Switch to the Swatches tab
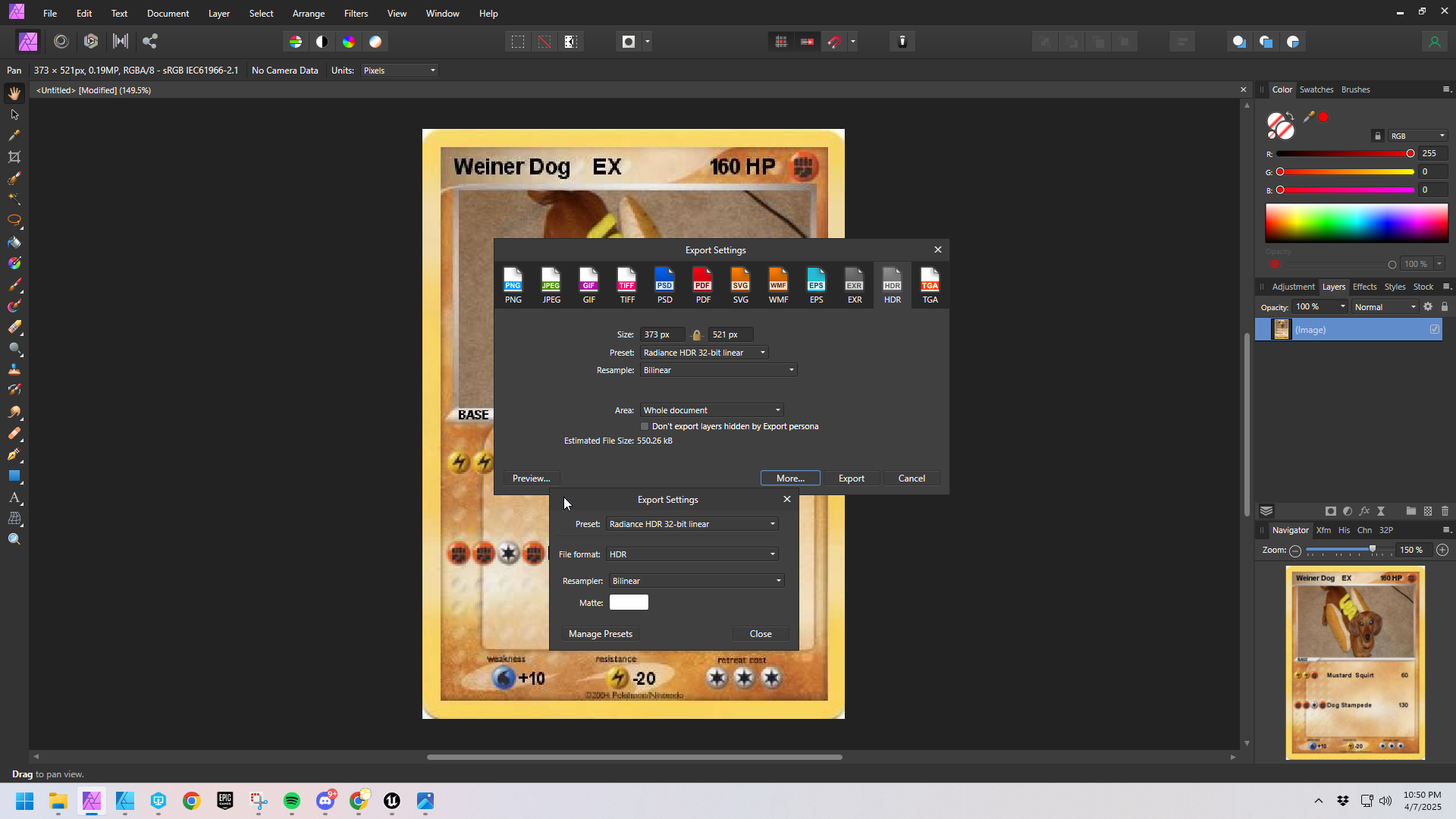Screen dimensions: 1456x819 (x=1316, y=89)
